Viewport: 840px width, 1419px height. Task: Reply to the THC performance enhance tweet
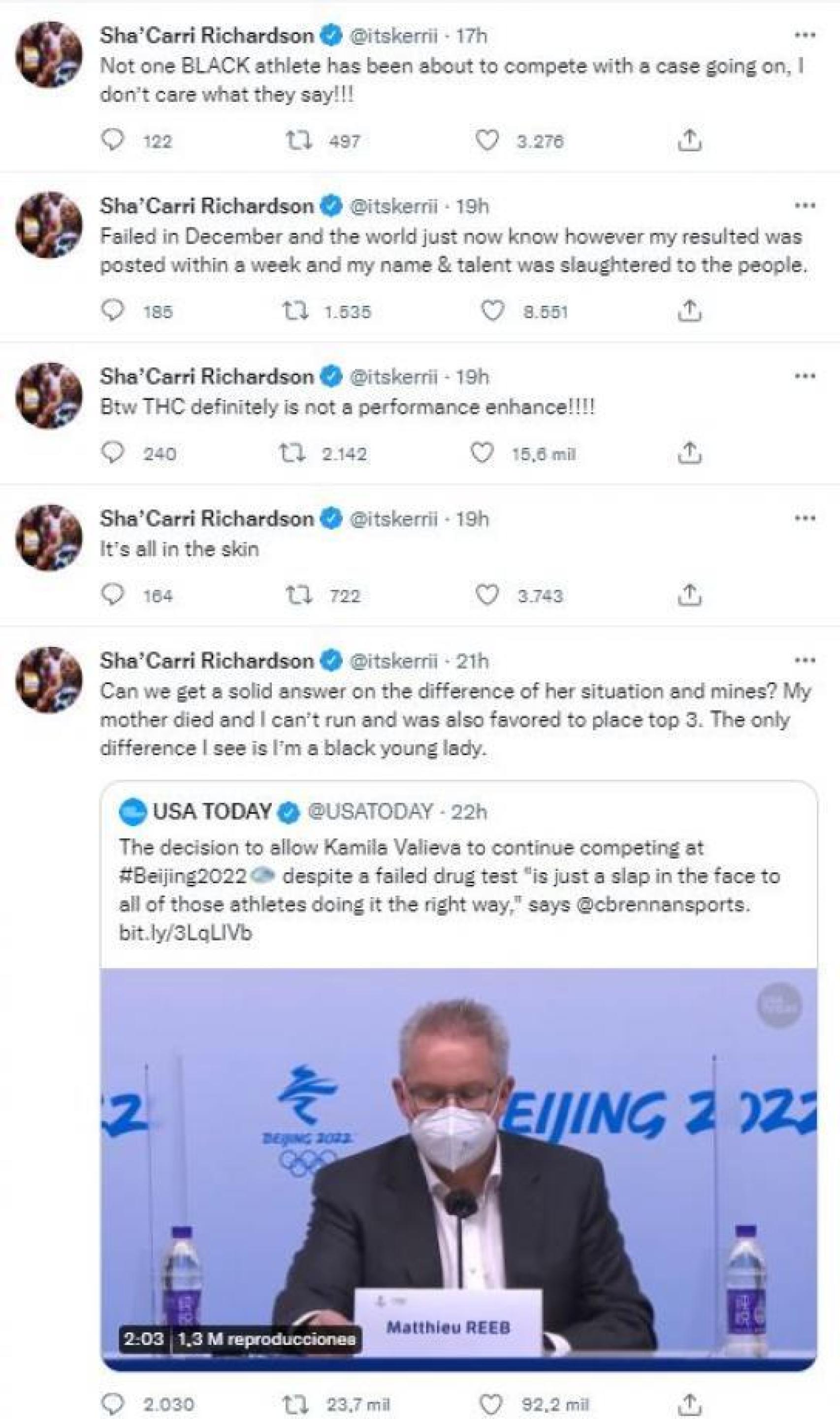(113, 451)
